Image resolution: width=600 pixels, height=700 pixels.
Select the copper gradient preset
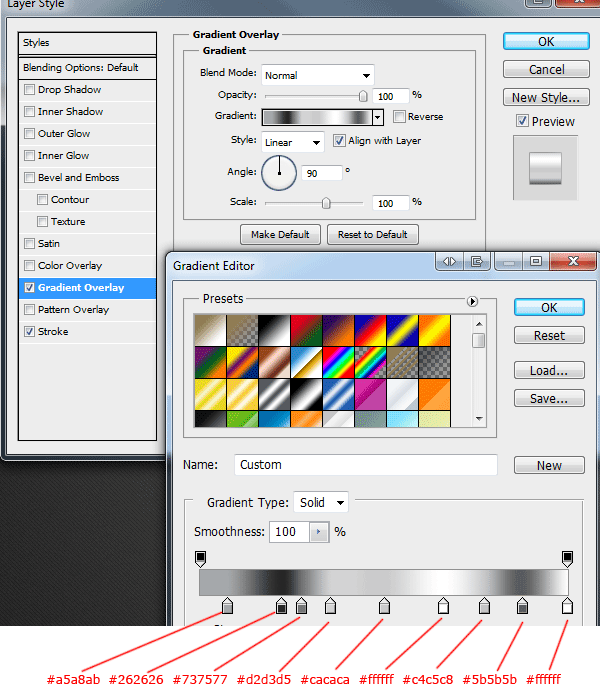click(274, 362)
